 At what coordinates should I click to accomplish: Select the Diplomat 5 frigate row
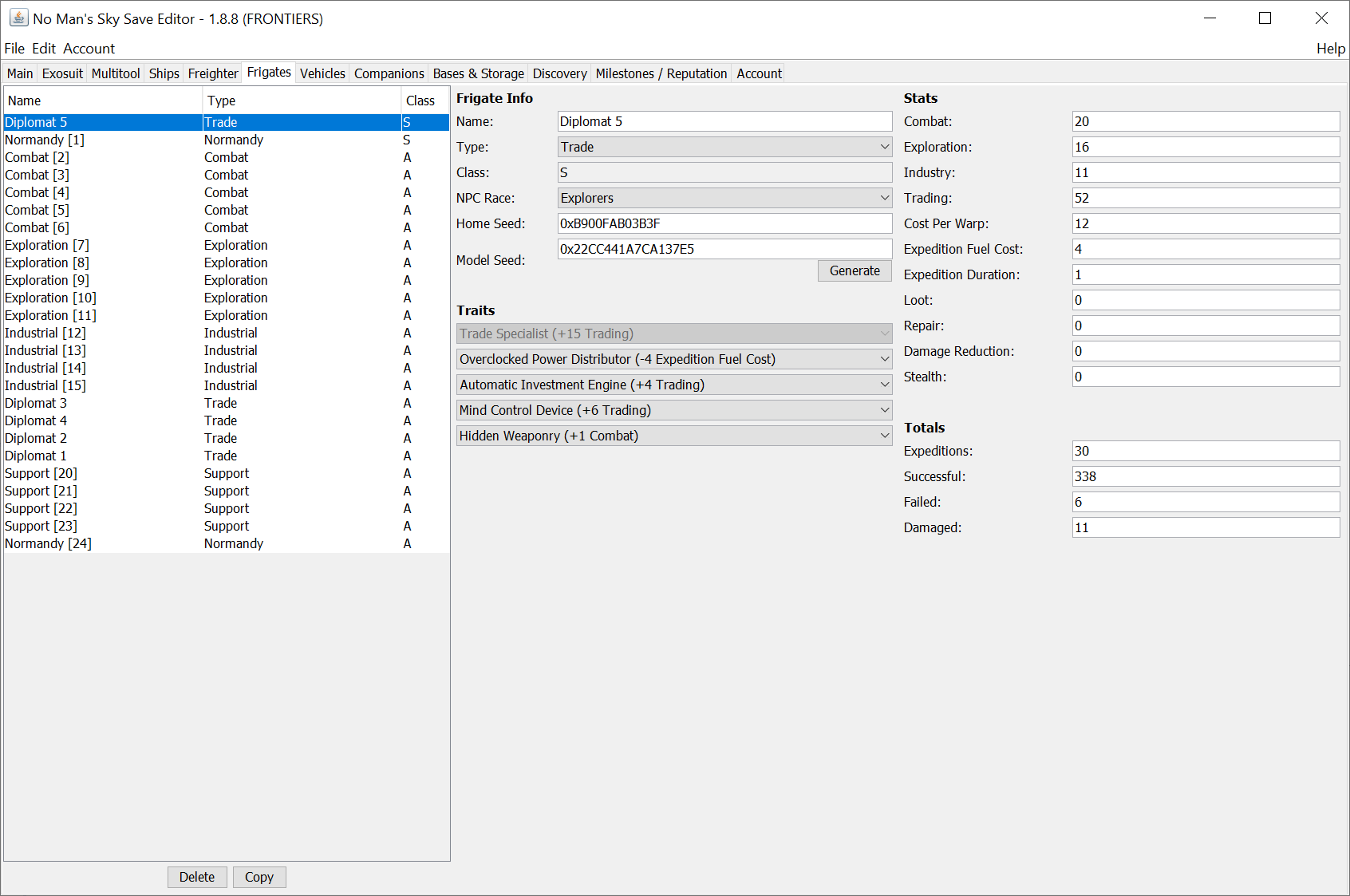pyautogui.click(x=227, y=122)
